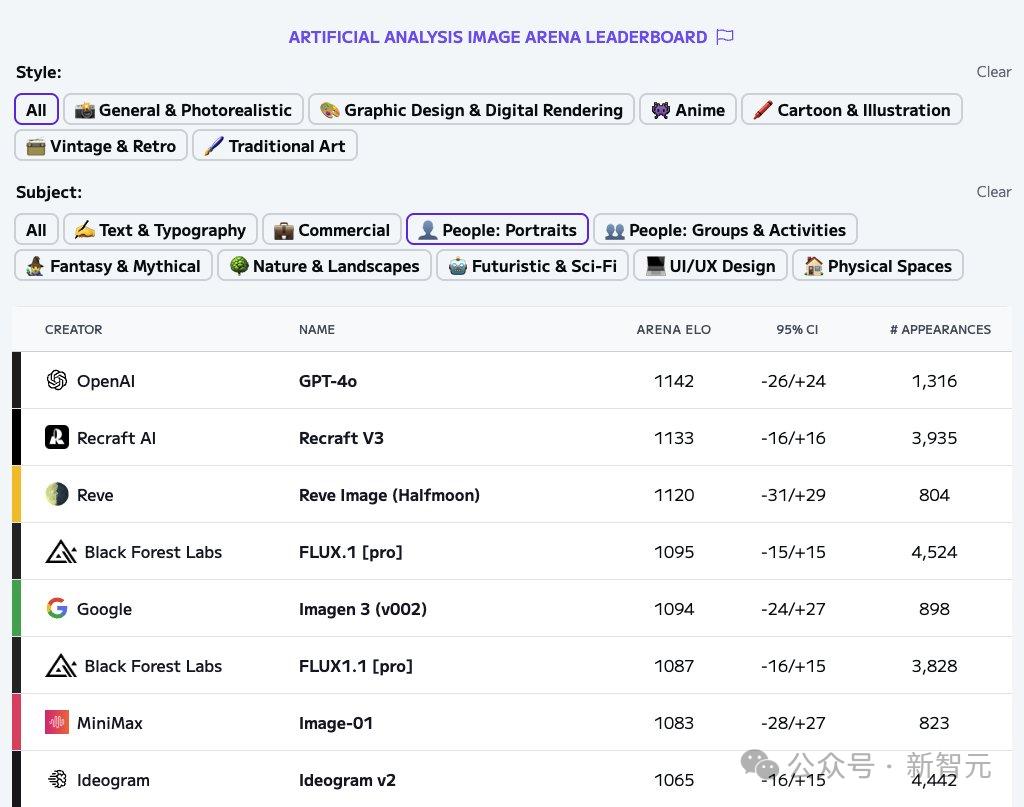Click the ELO score 1133
Image resolution: width=1024 pixels, height=807 pixels.
tap(674, 437)
